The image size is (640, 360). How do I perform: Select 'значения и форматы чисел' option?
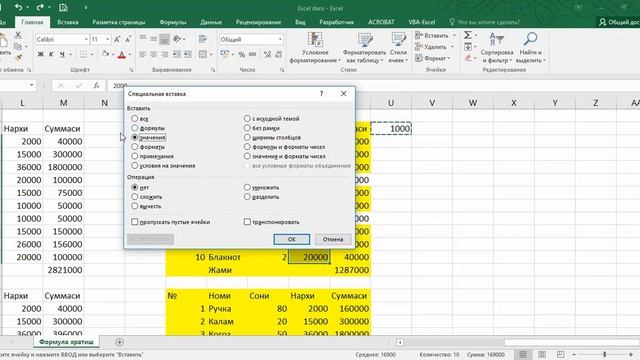click(247, 156)
